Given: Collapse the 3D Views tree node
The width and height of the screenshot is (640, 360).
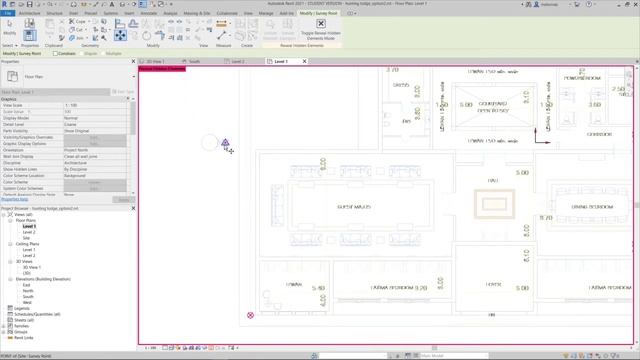Looking at the screenshot, I should (10, 261).
